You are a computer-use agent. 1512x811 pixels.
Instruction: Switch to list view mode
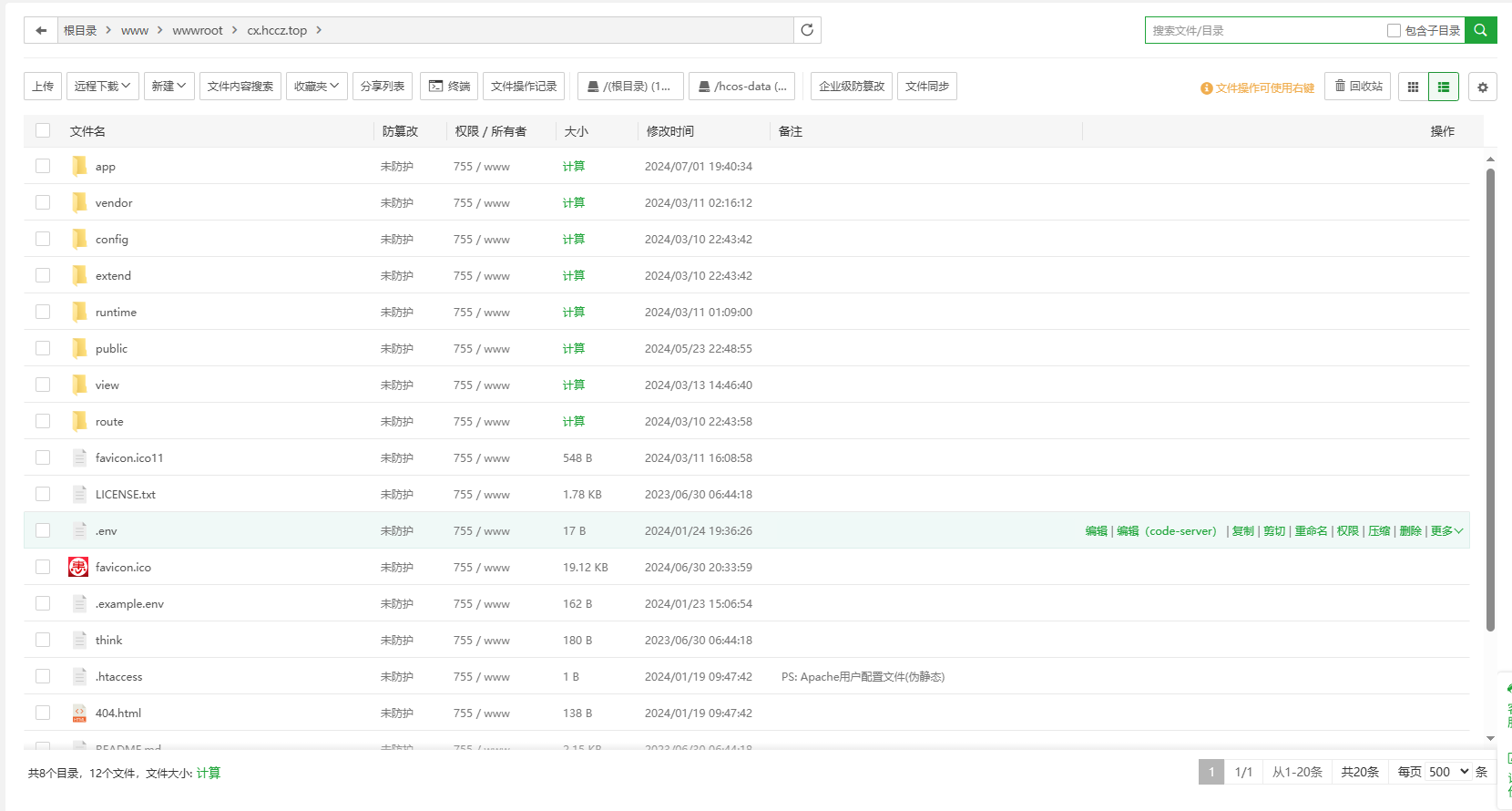[x=1444, y=87]
